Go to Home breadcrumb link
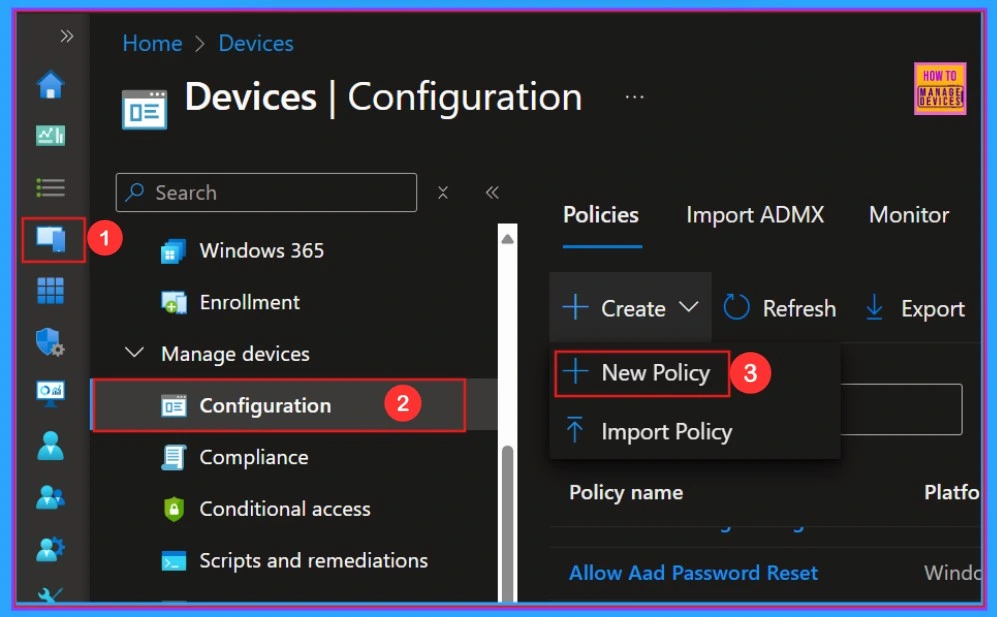997x617 pixels. pyautogui.click(x=153, y=43)
